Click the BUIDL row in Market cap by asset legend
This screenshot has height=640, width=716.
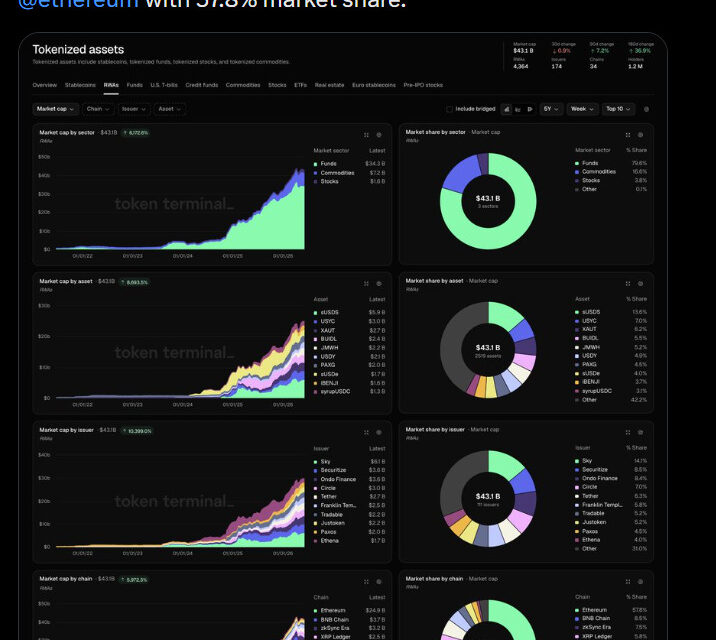[349, 339]
